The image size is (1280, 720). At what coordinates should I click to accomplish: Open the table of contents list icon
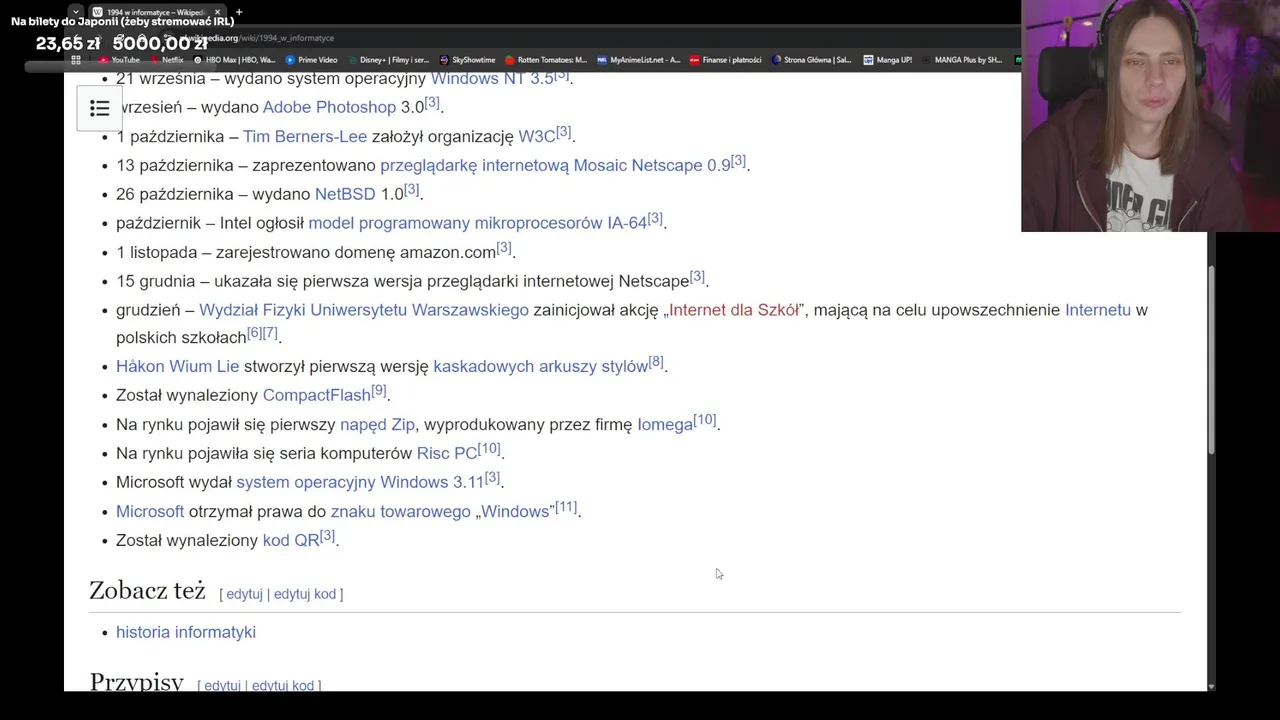[99, 108]
